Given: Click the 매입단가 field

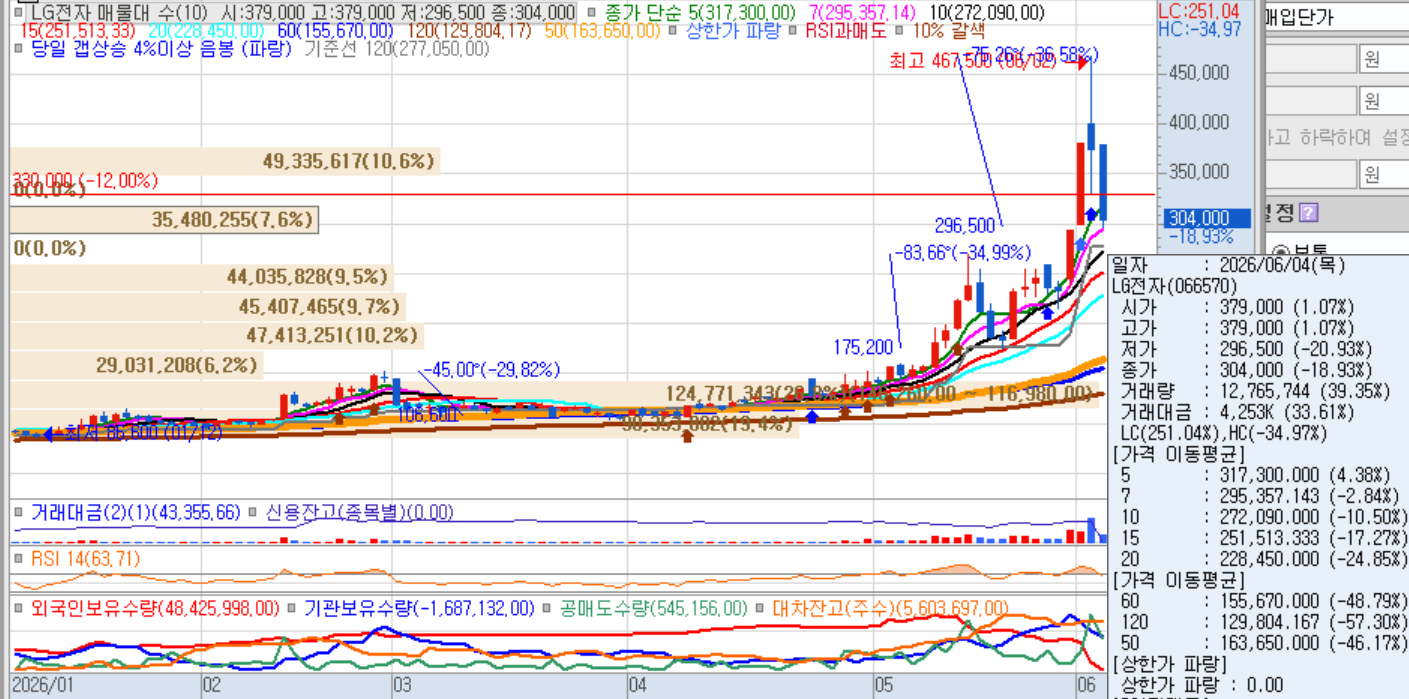Looking at the screenshot, I should click(1336, 17).
